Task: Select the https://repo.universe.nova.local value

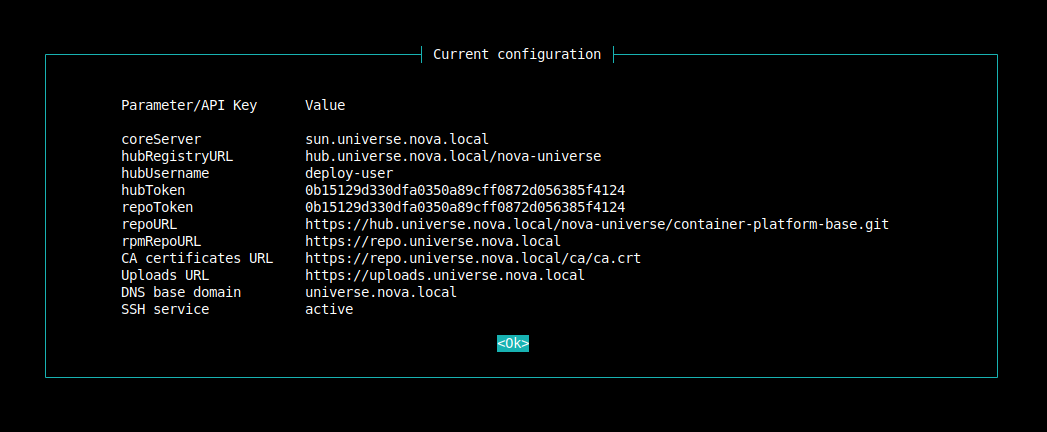Action: 433,242
